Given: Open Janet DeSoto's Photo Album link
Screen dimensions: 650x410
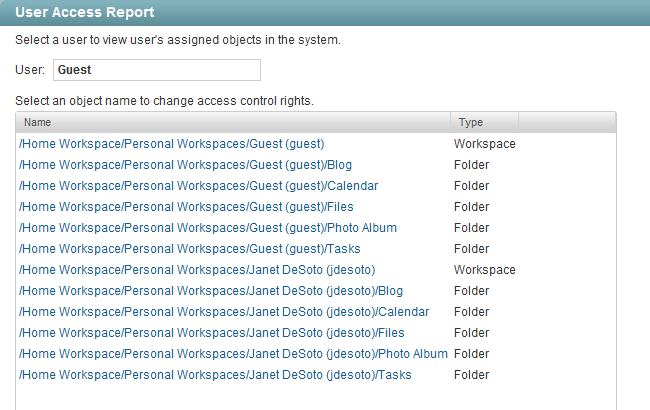Looking at the screenshot, I should click(232, 354).
